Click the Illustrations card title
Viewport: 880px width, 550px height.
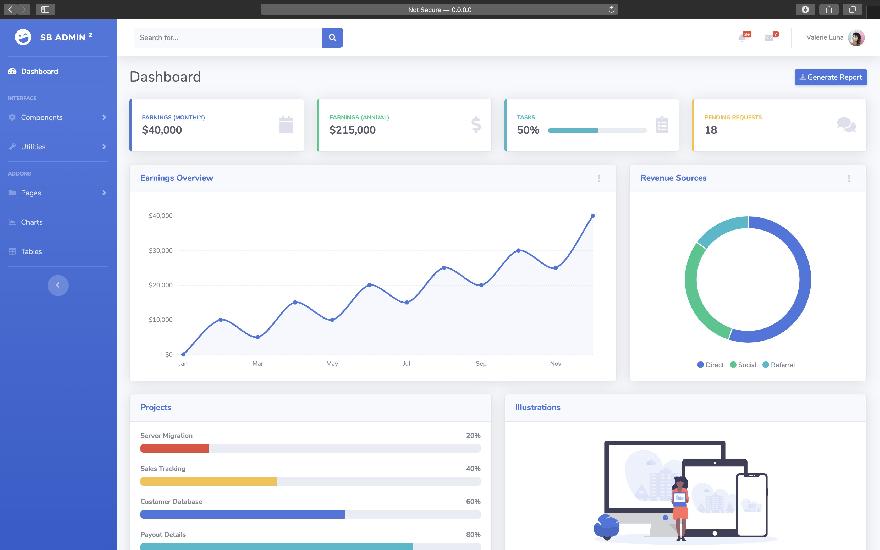(x=538, y=407)
